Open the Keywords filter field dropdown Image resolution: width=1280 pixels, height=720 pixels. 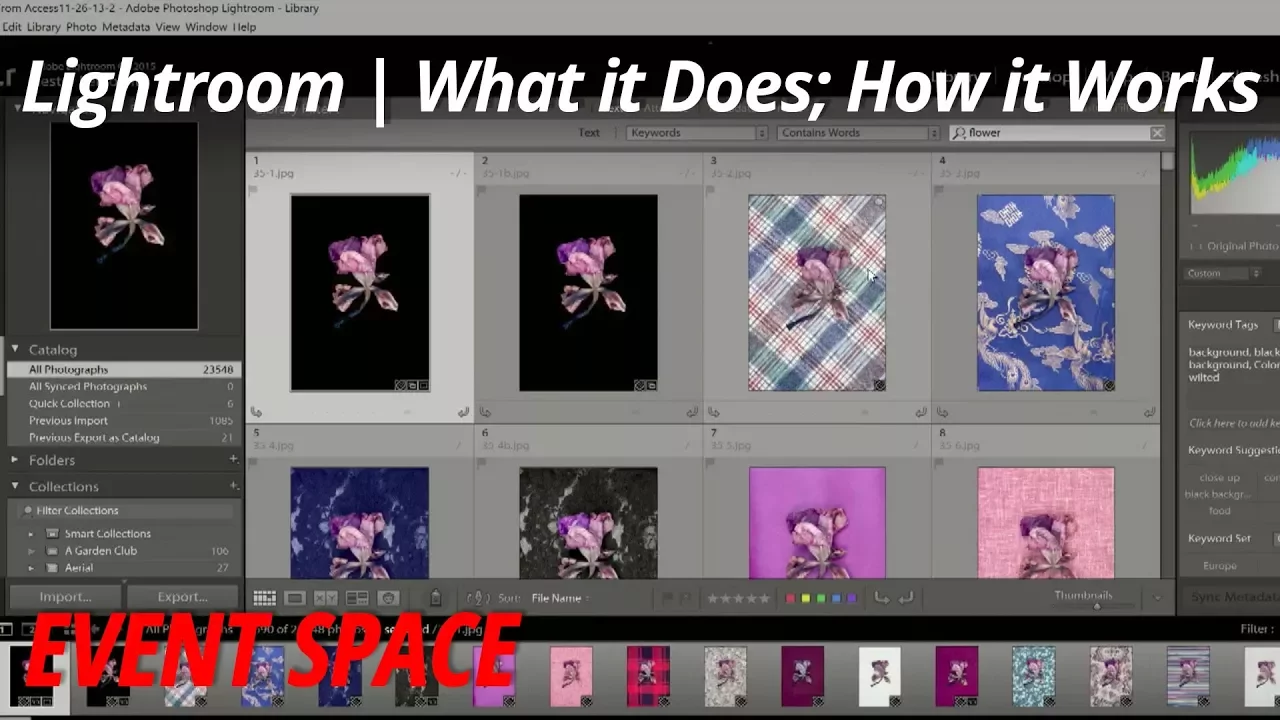697,133
